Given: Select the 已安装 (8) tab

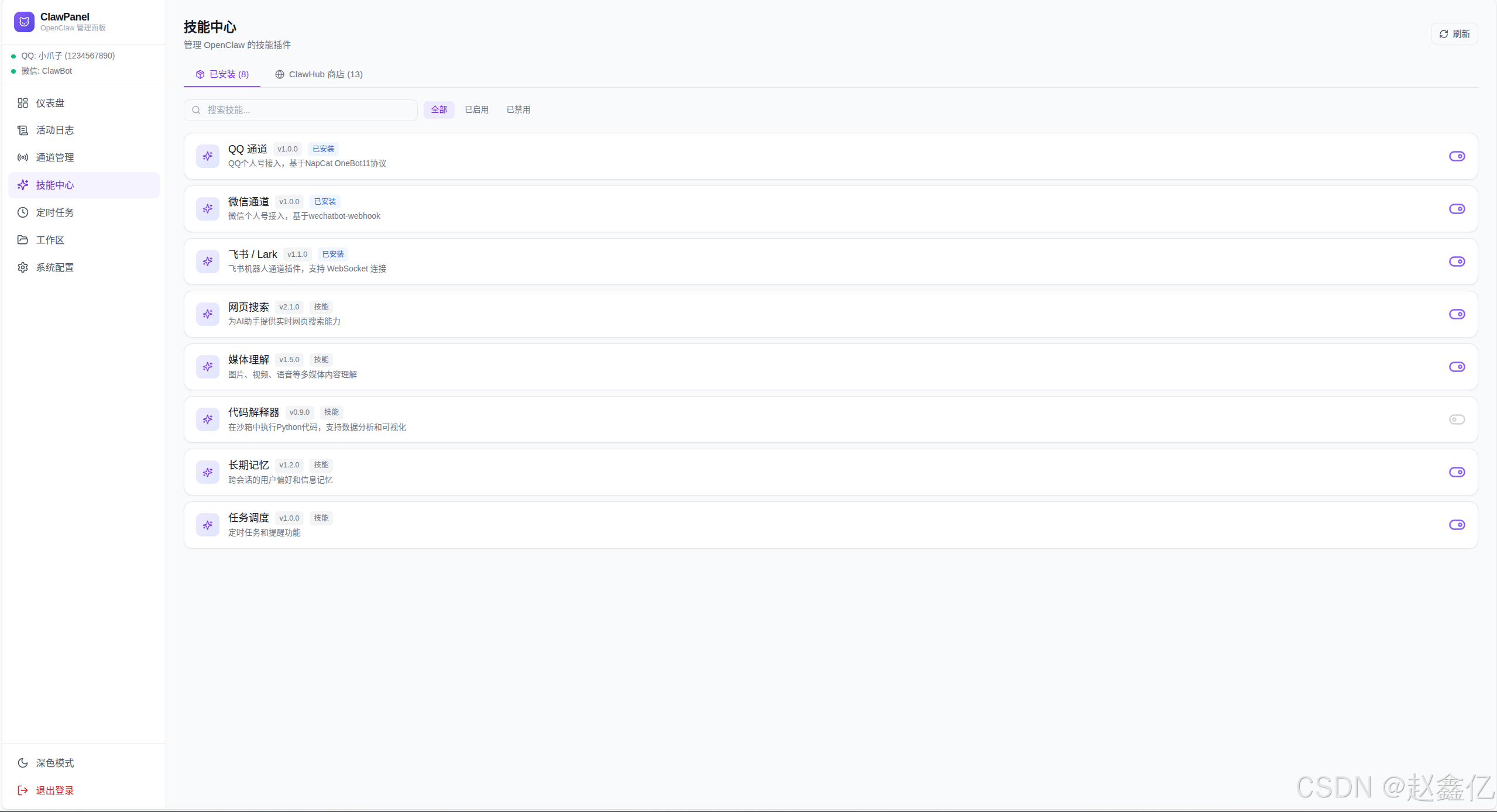Looking at the screenshot, I should [222, 74].
